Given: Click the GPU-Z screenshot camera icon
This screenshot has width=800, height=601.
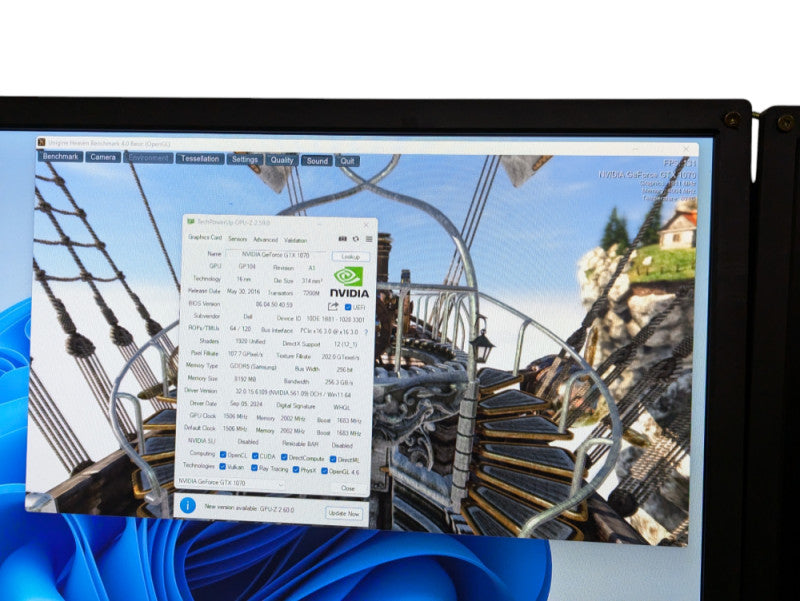Looking at the screenshot, I should (343, 239).
